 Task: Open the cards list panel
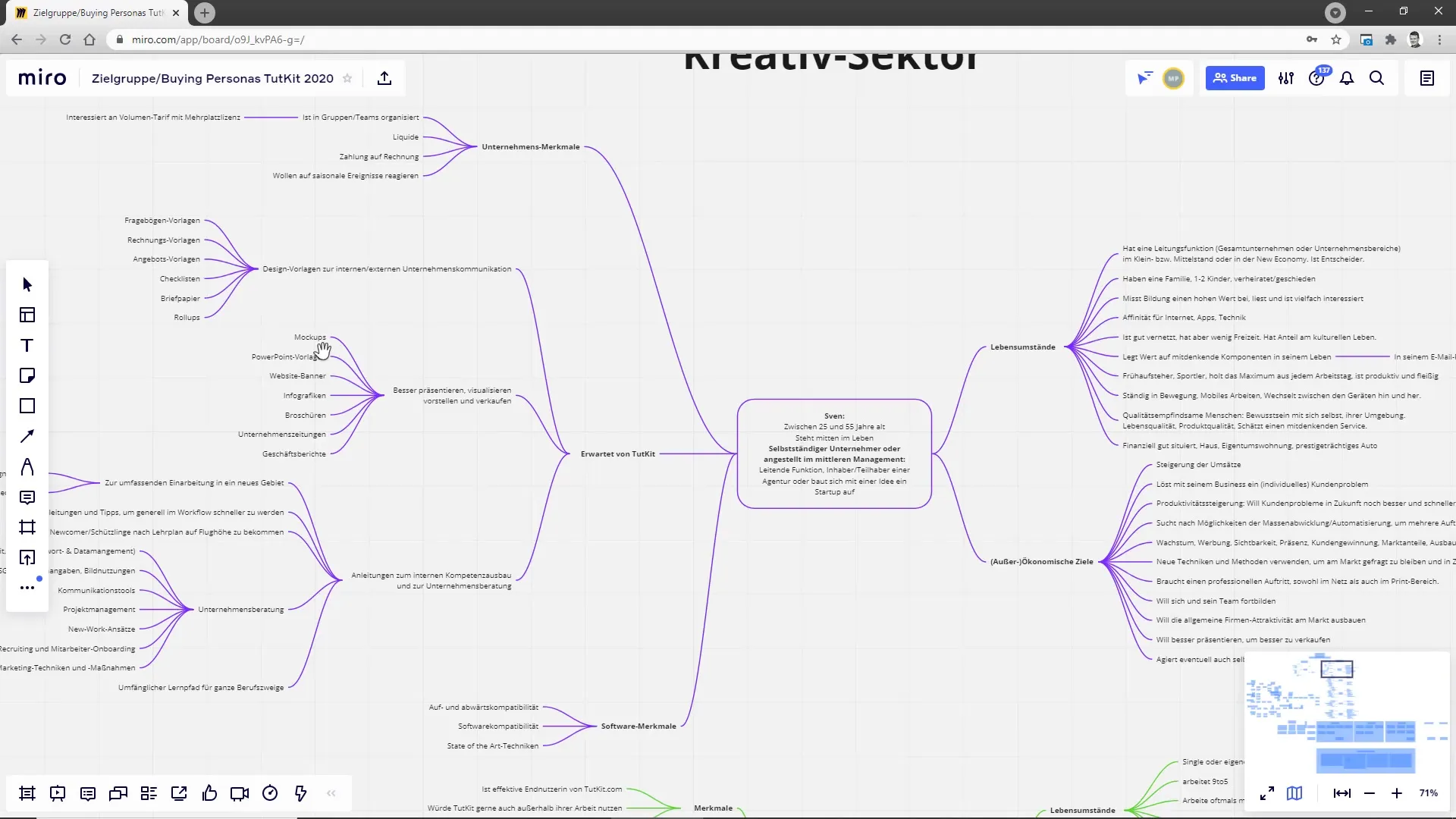pos(149,793)
